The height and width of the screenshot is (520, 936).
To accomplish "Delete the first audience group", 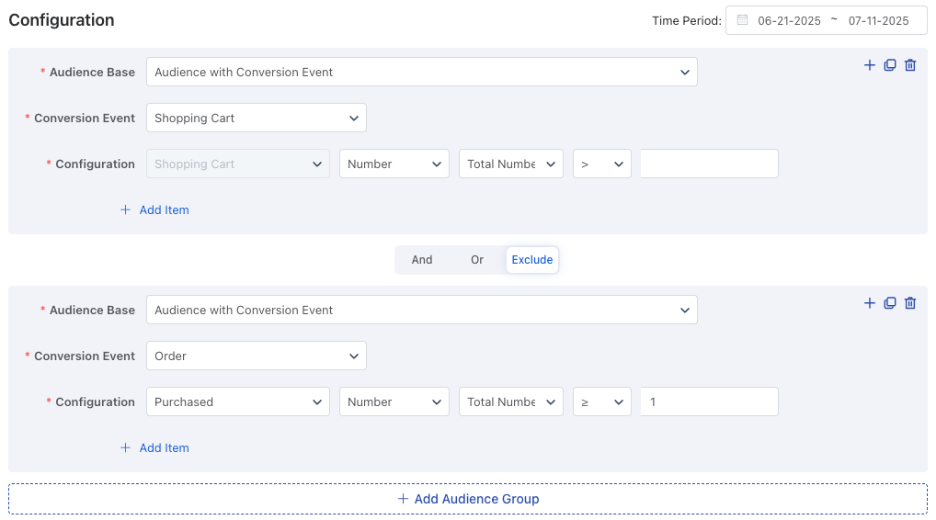I will point(910,65).
